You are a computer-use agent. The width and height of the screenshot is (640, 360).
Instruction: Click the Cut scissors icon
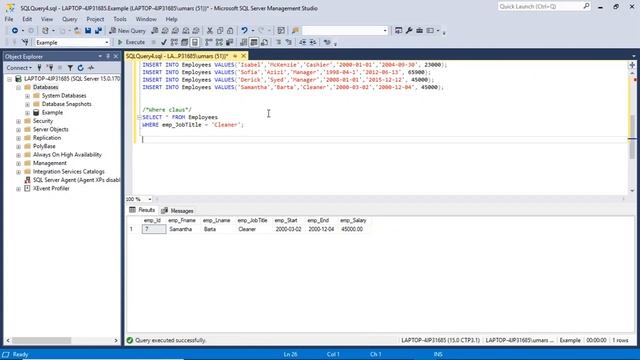coord(210,31)
